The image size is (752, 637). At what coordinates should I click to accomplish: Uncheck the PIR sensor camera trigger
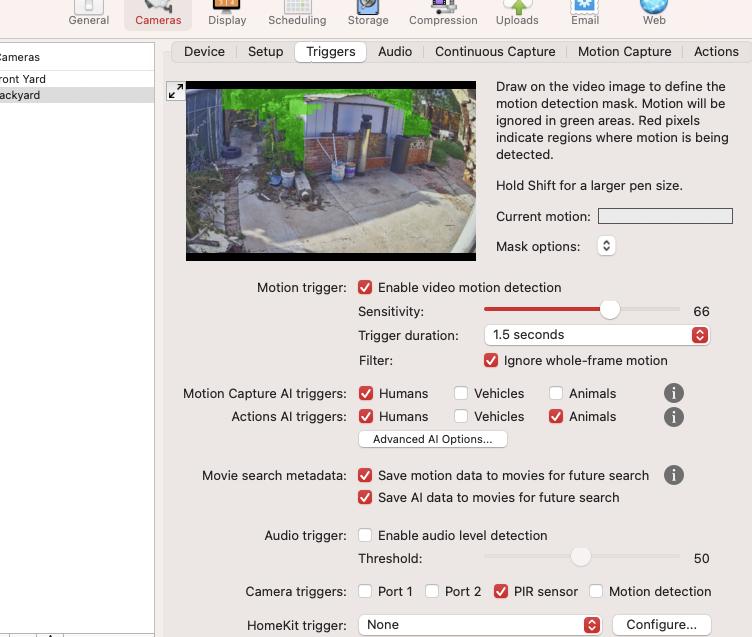501,591
